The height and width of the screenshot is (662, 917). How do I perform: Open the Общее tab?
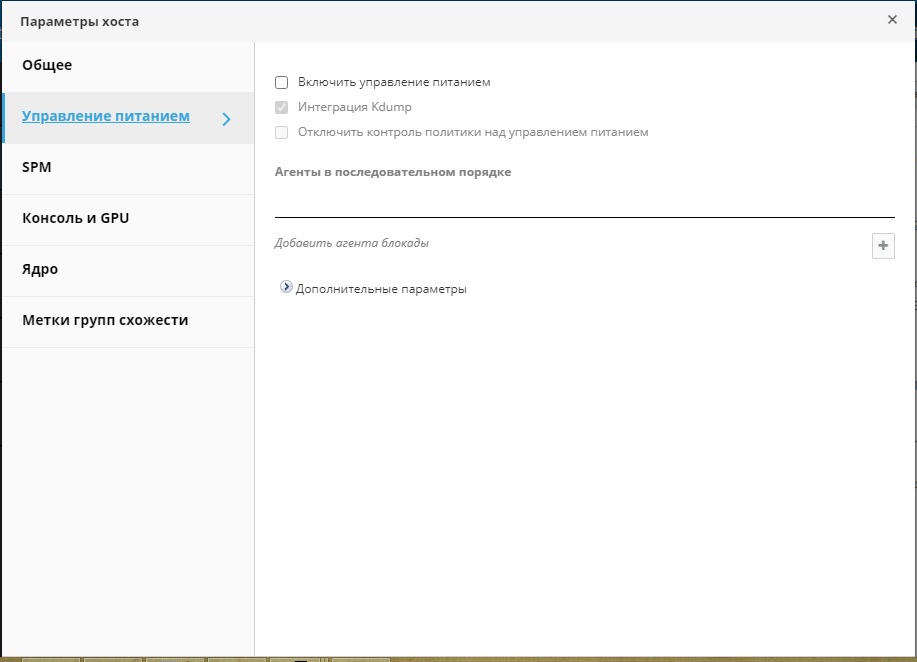[x=47, y=66]
